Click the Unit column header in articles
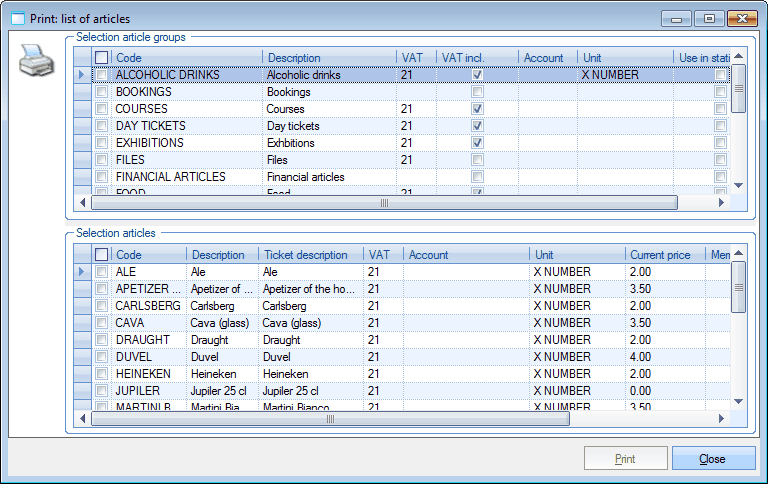 point(576,255)
